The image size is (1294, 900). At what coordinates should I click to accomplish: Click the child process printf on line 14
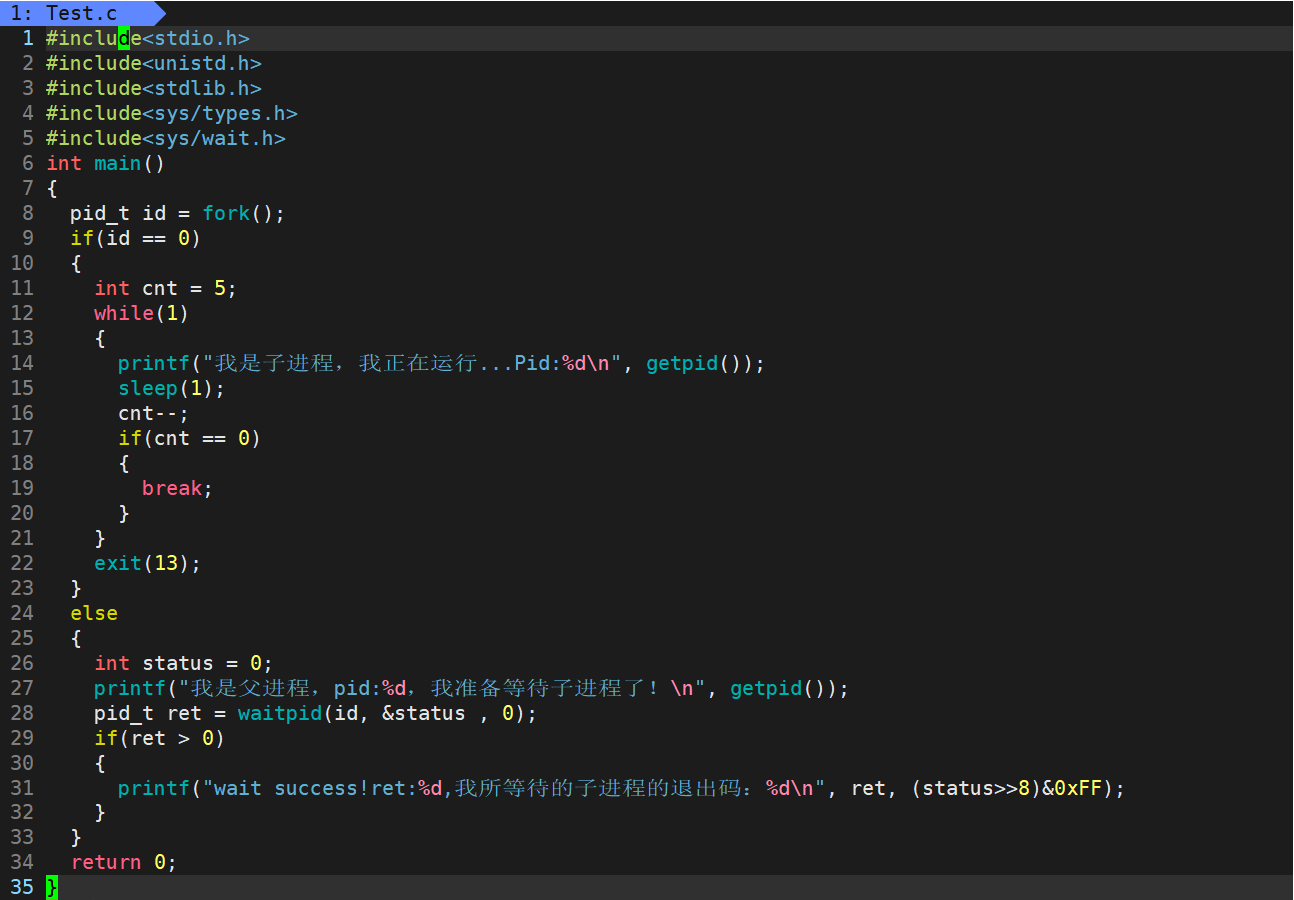[x=441, y=363]
